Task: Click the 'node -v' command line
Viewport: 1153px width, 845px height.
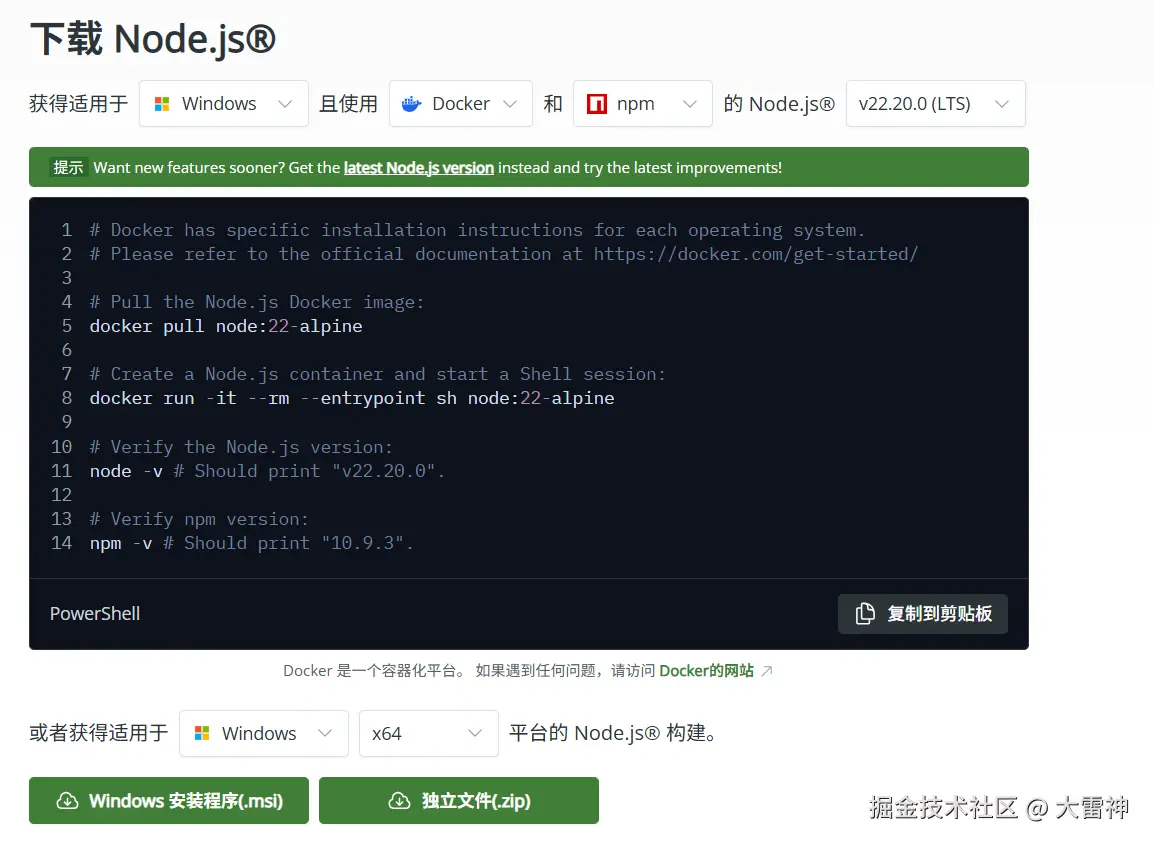Action: point(267,471)
